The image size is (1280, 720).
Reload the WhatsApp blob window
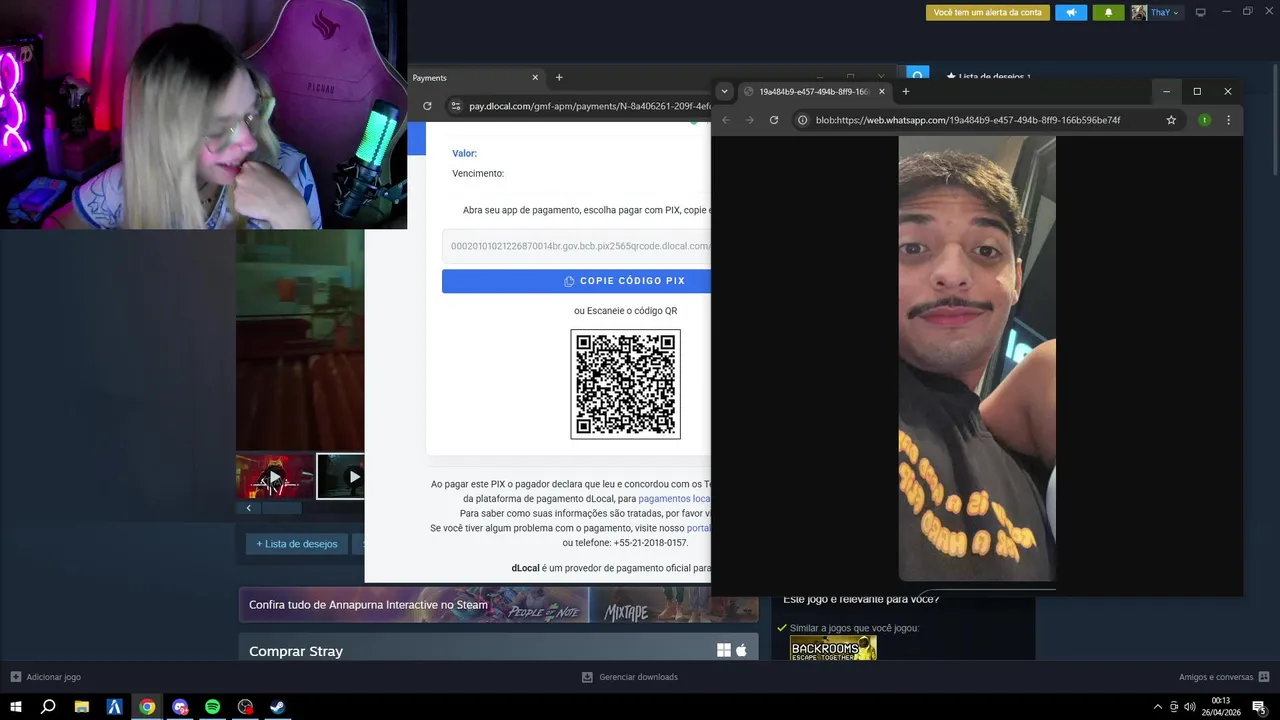774,120
